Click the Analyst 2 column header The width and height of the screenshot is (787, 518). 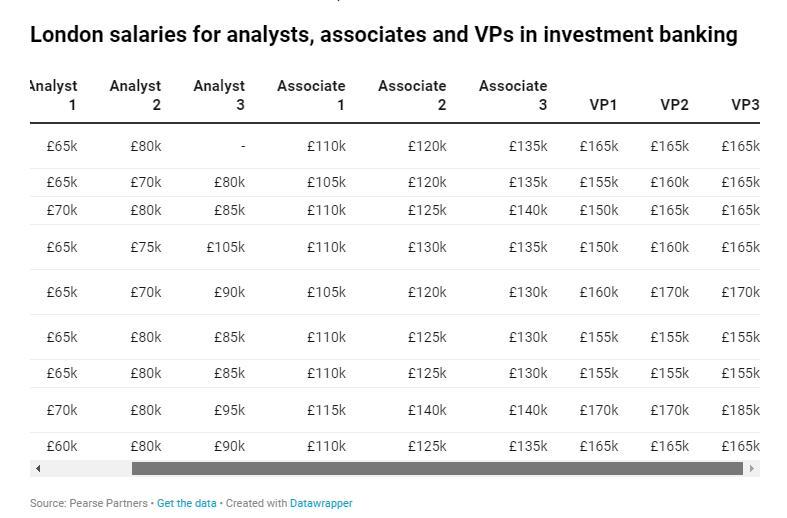coord(136,95)
